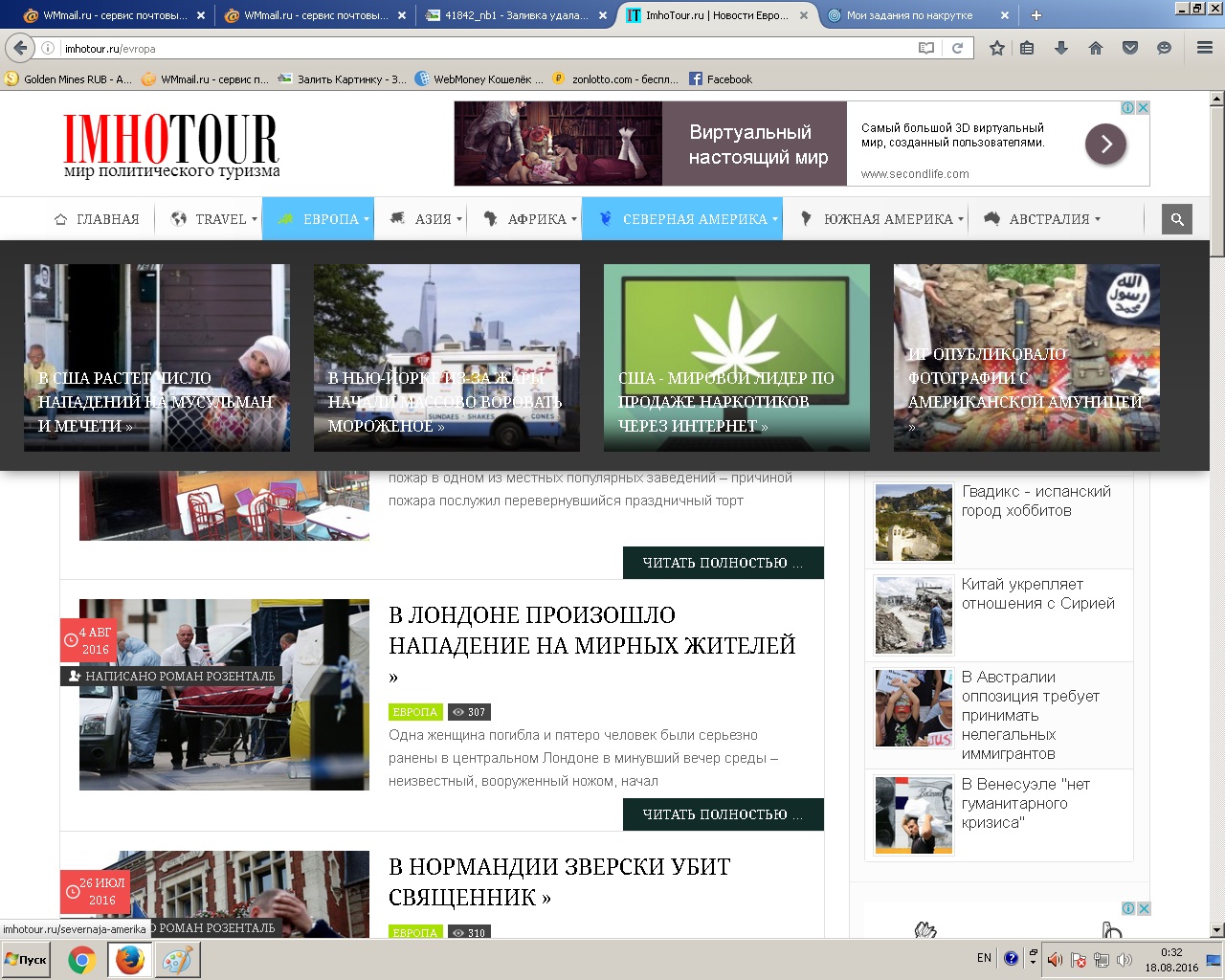Open sidebar link Китай укрепляет отношения с Сирией
Image resolution: width=1225 pixels, height=980 pixels.
tap(1038, 593)
